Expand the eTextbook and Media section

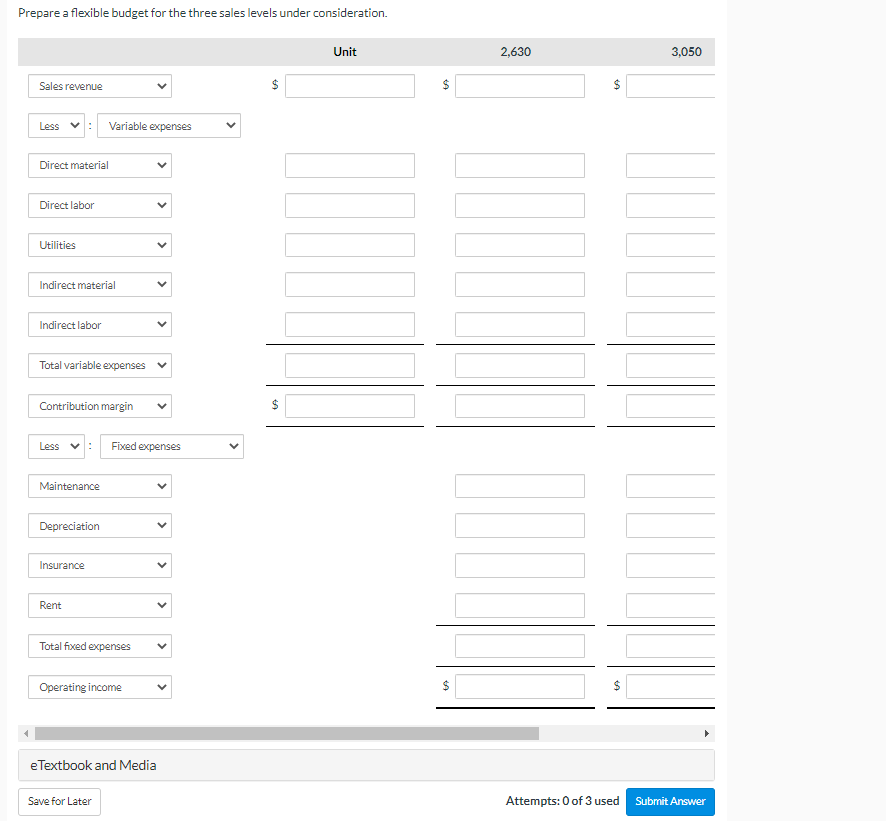(x=366, y=765)
